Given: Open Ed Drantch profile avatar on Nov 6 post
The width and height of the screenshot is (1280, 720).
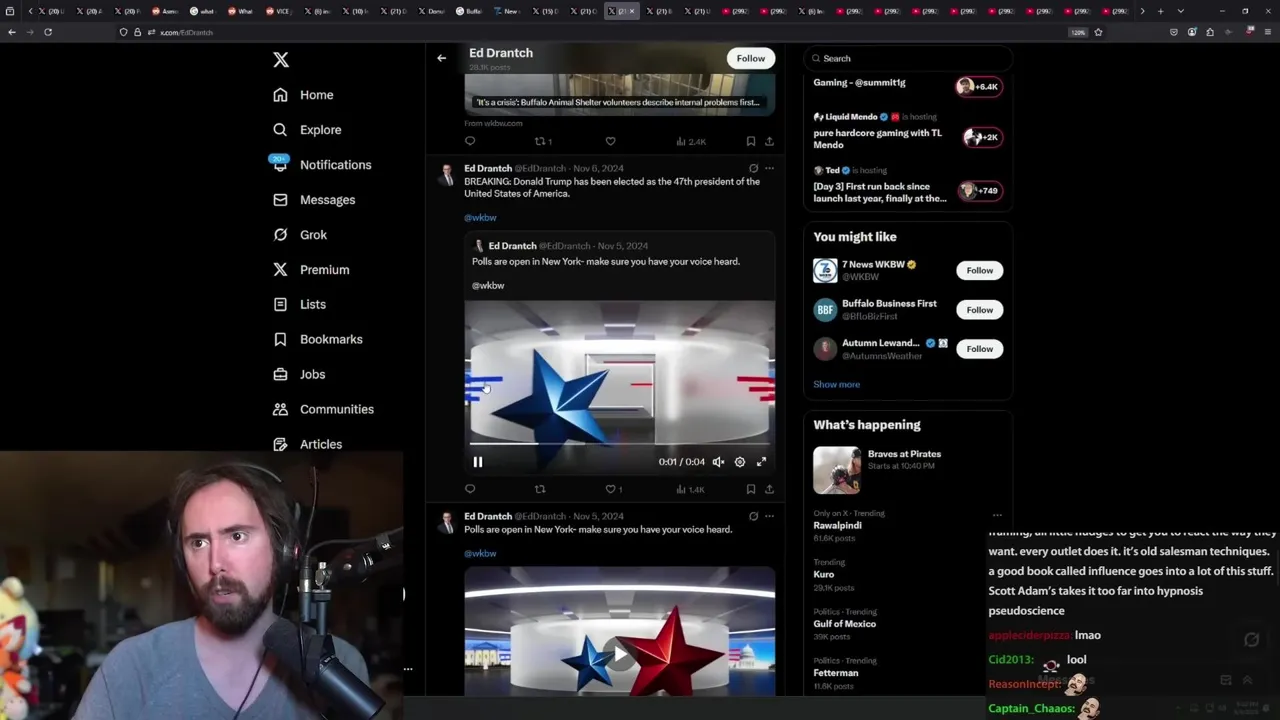Looking at the screenshot, I should (x=447, y=176).
